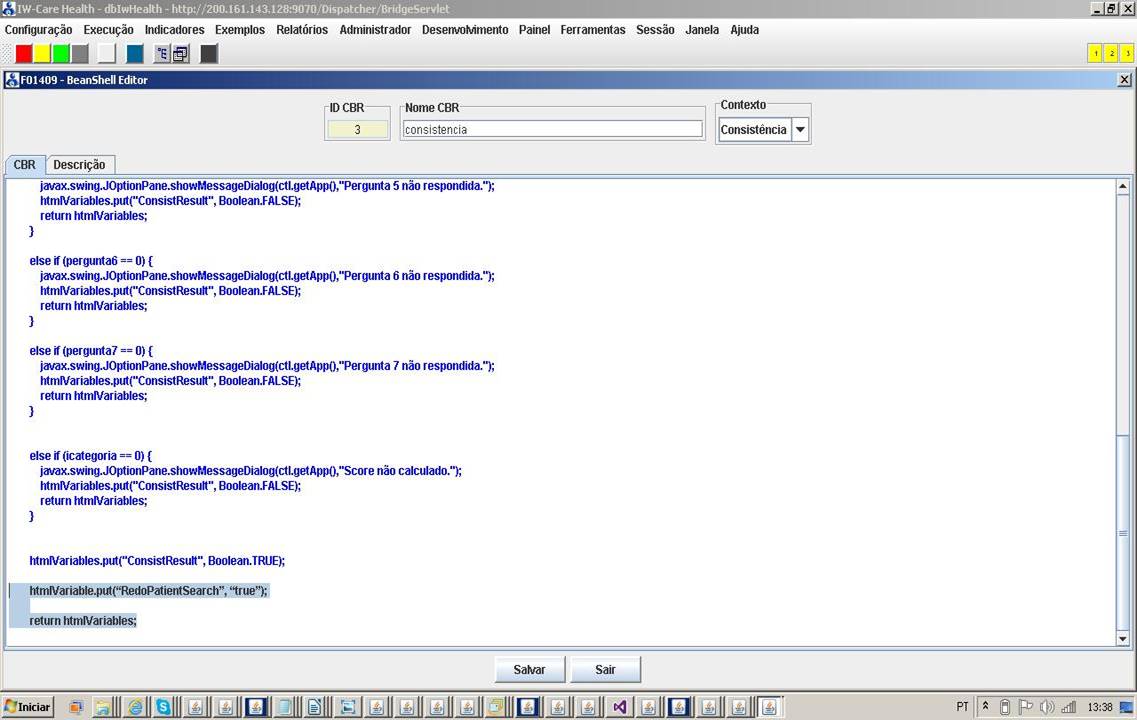Select the CBR tab
Viewport: 1137px width, 720px height.
(x=24, y=165)
